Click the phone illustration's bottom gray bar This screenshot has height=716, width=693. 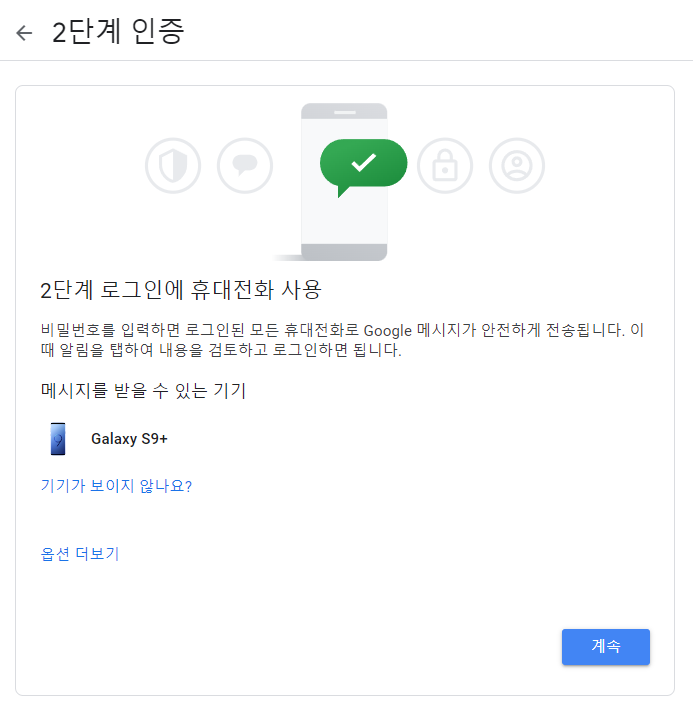tap(344, 252)
